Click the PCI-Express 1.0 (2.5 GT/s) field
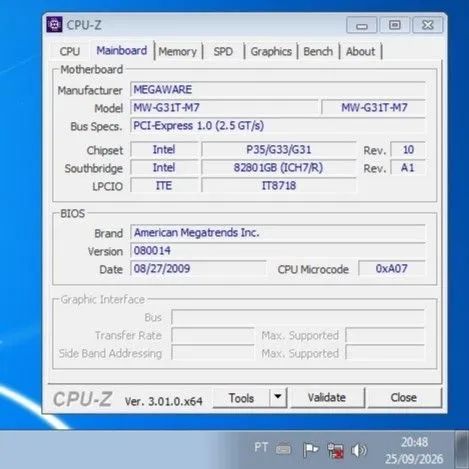Screen dimensions: 469x469 coord(278,126)
